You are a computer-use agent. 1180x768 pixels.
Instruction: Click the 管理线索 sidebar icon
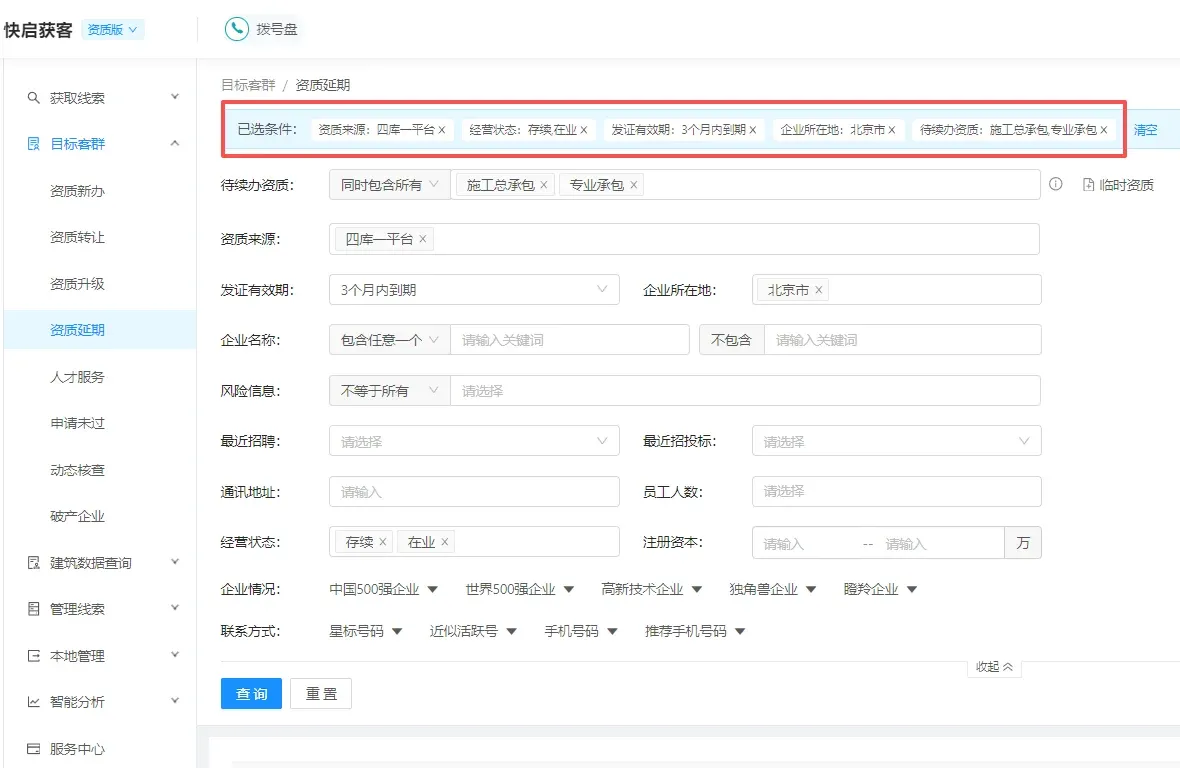pyautogui.click(x=33, y=609)
